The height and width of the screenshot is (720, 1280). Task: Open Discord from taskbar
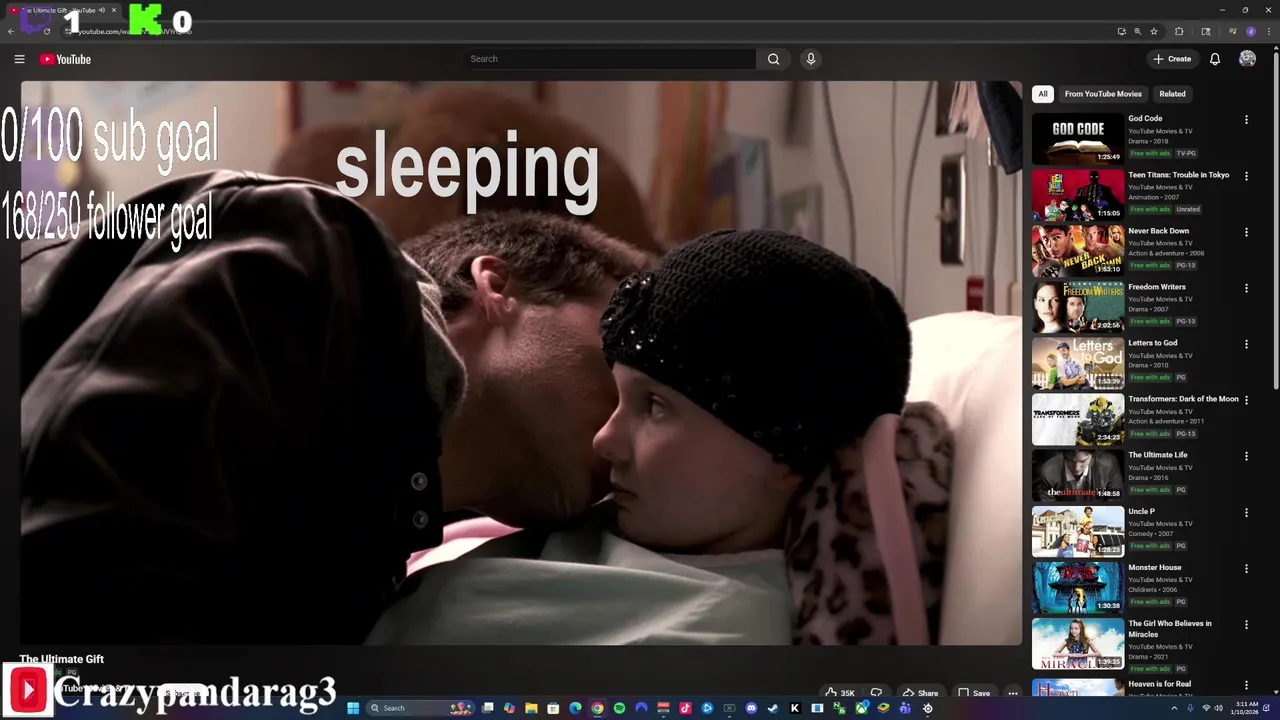point(751,708)
